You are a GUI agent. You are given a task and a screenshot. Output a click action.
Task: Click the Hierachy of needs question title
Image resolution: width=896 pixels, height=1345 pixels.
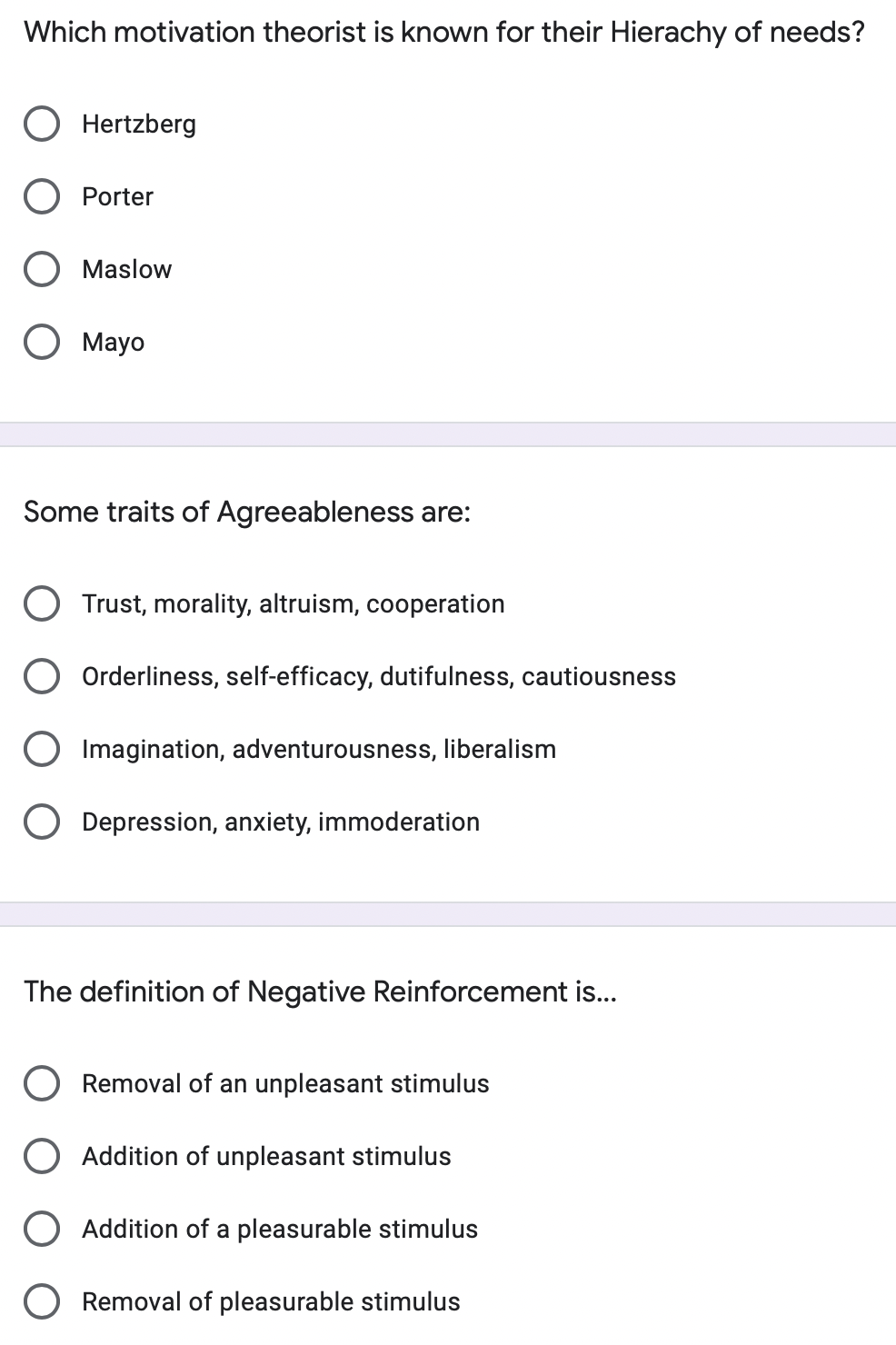coord(444,32)
